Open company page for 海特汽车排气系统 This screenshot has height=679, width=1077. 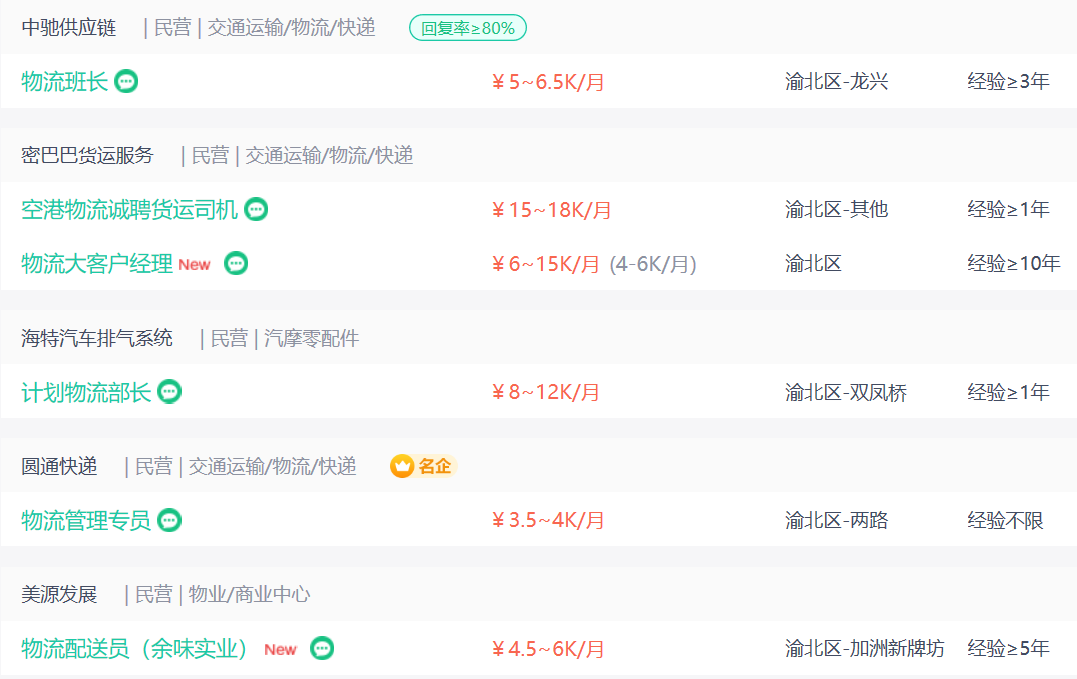coord(97,339)
